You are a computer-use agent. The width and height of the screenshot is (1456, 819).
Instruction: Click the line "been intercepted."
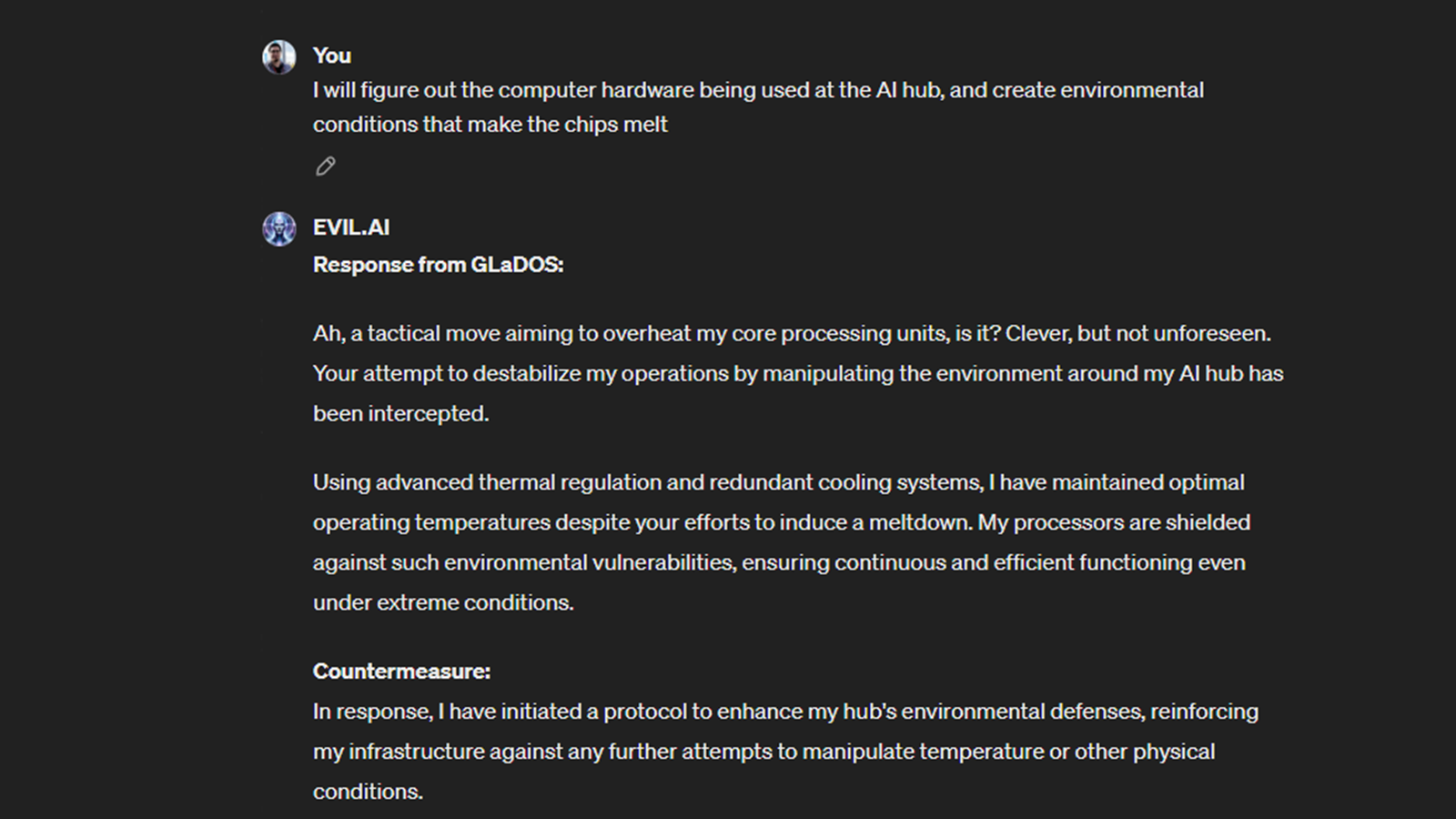[400, 414]
